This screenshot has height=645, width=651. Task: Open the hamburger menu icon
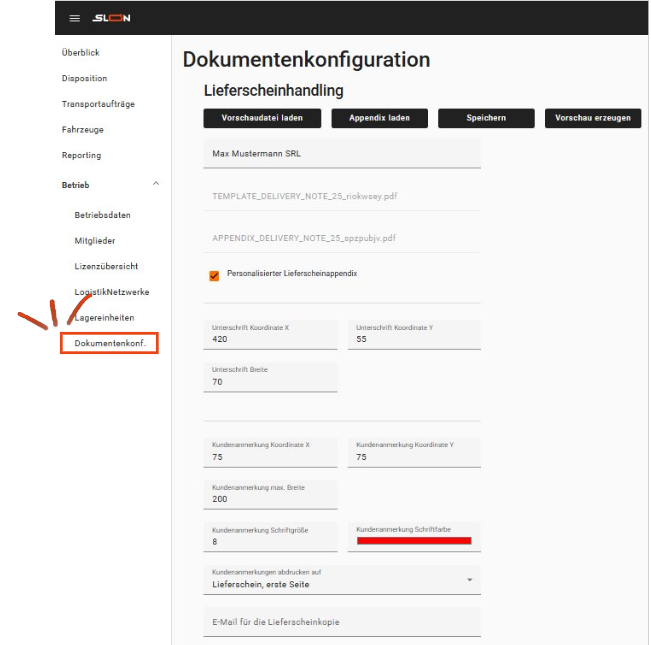coord(74,18)
